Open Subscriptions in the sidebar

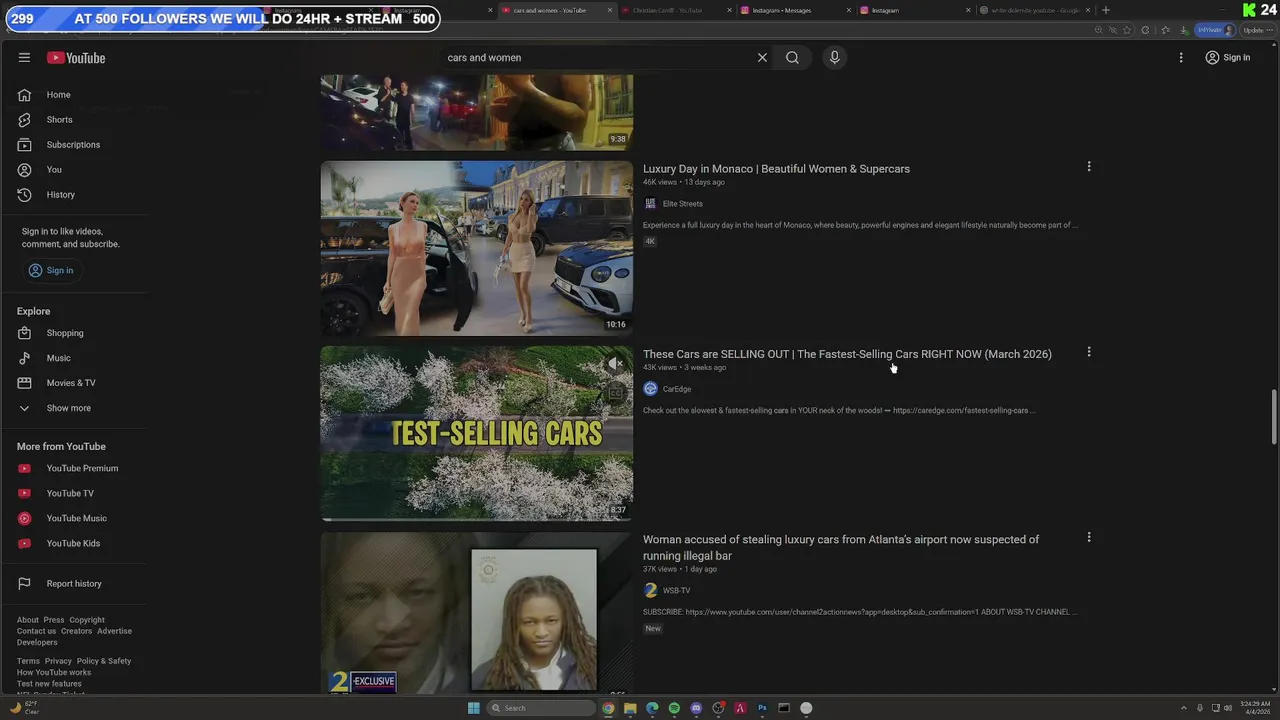(75, 145)
